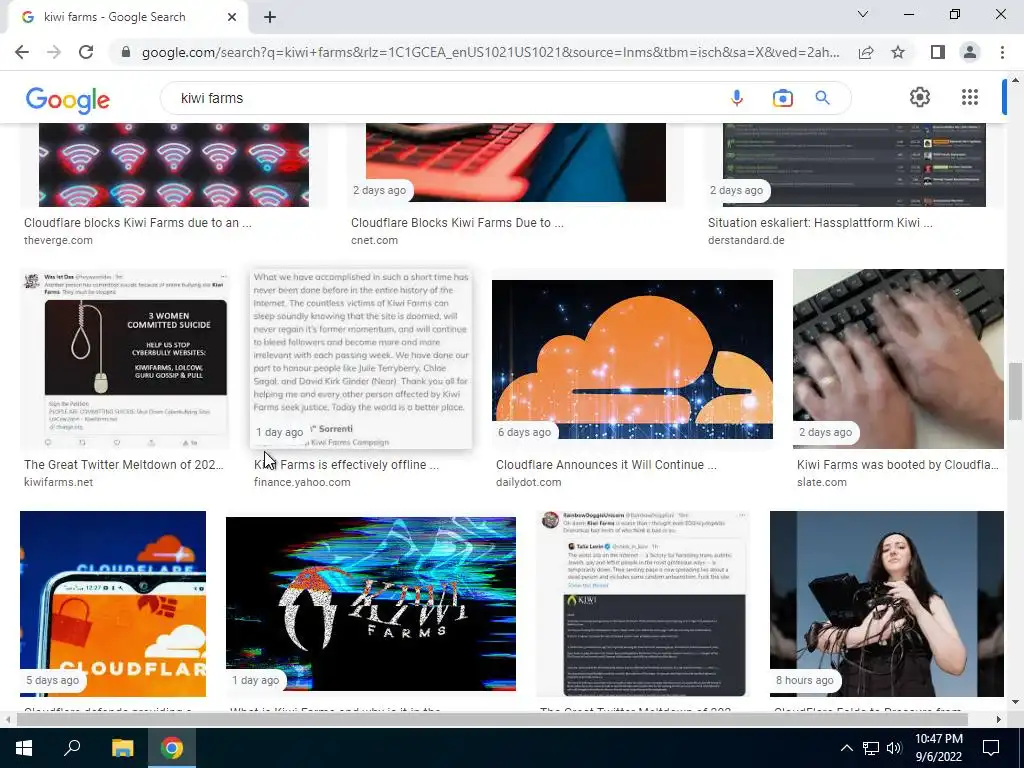Open 'Cloudflare Announces it Will Continue' link
This screenshot has width=1024, height=768.
pos(606,465)
